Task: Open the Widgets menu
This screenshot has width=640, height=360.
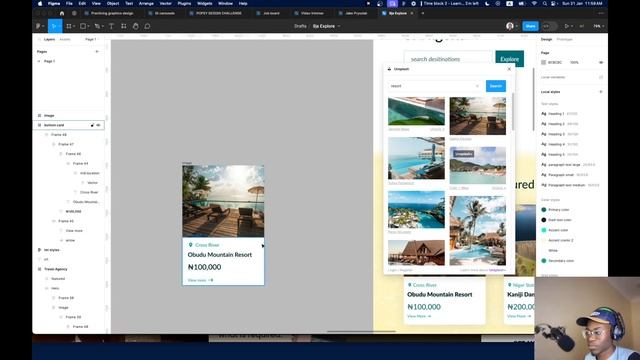Action: [x=204, y=3]
